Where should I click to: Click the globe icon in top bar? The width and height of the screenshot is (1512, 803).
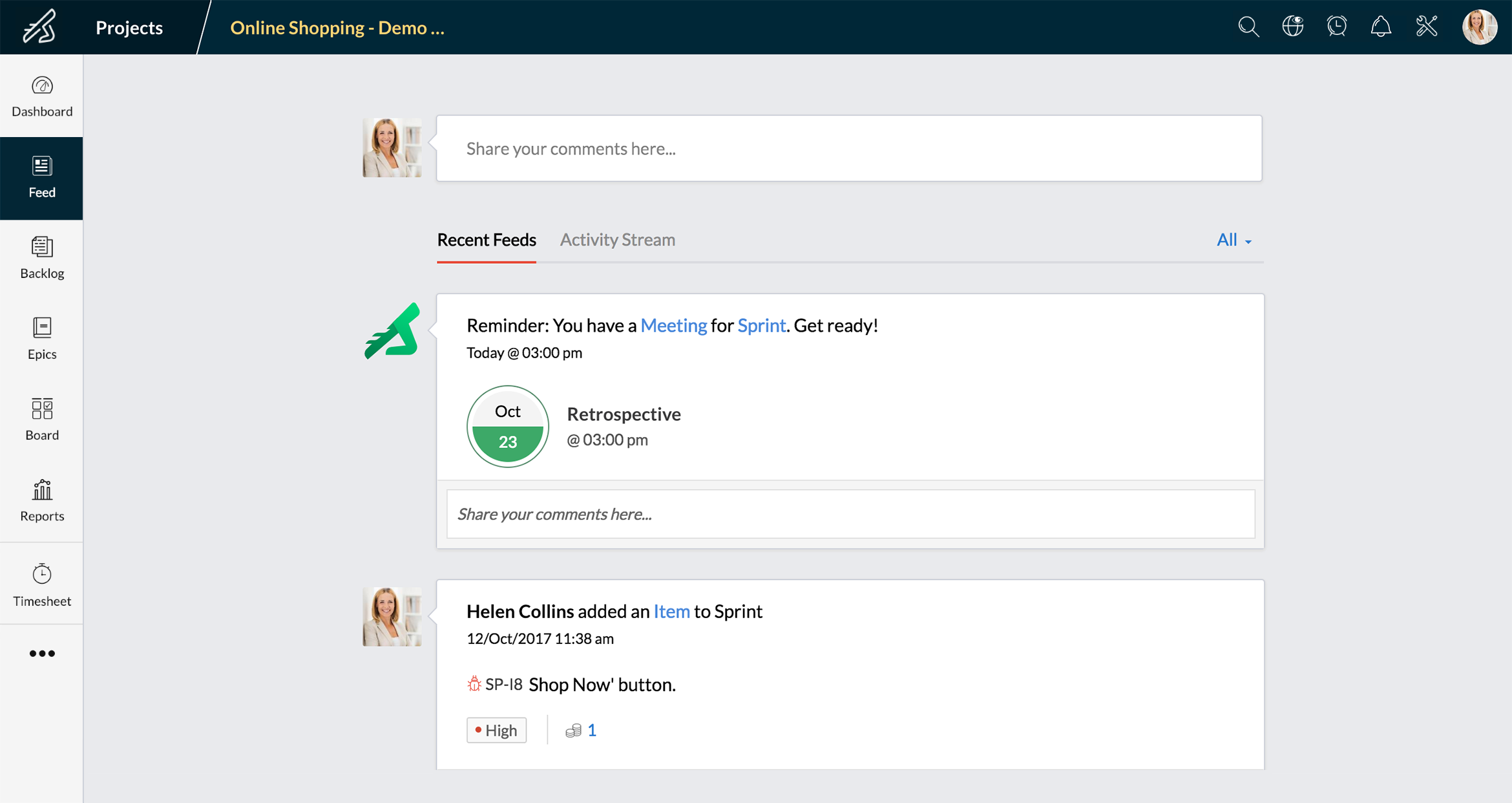coord(1293,27)
